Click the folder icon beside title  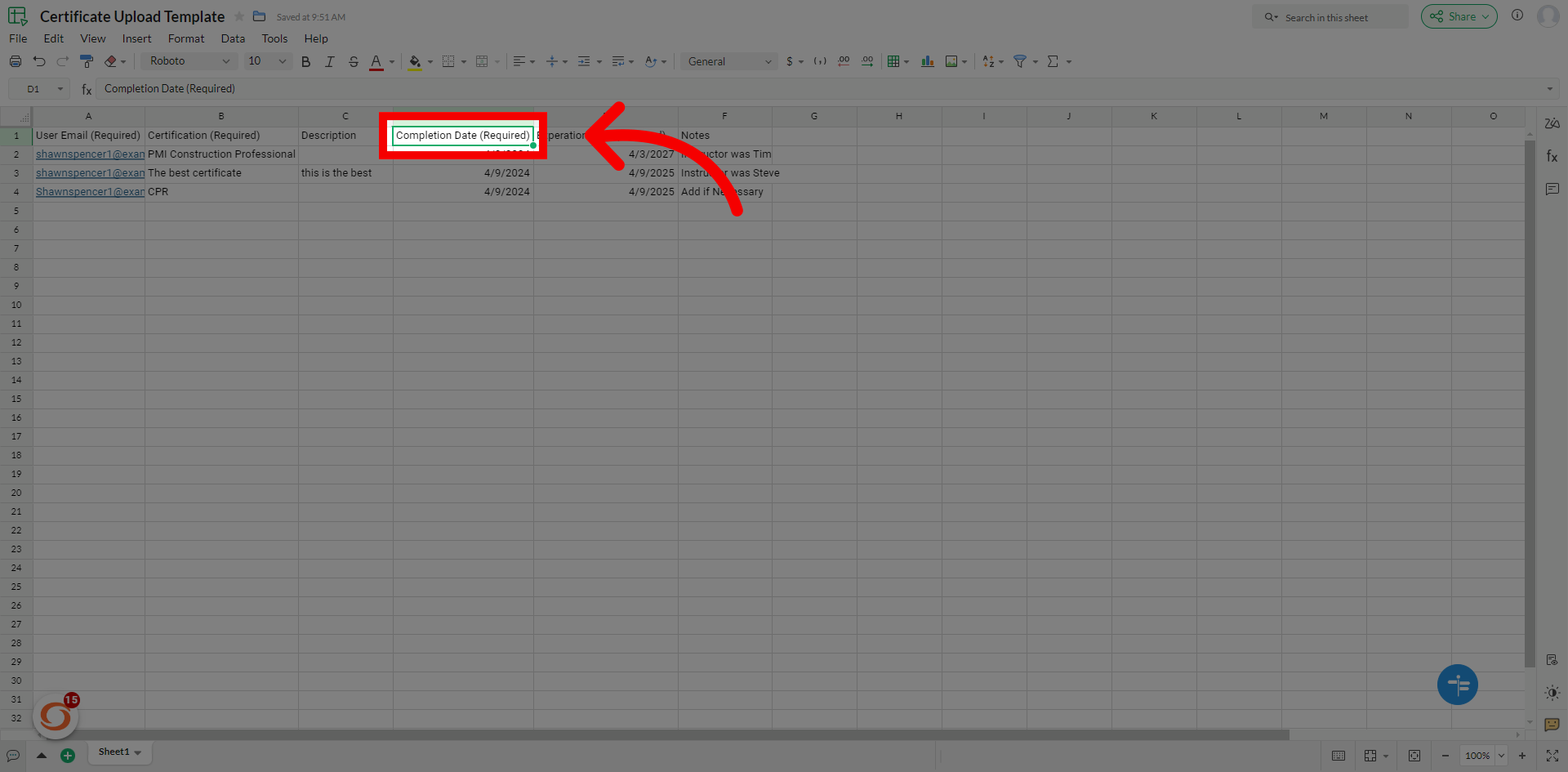(260, 16)
